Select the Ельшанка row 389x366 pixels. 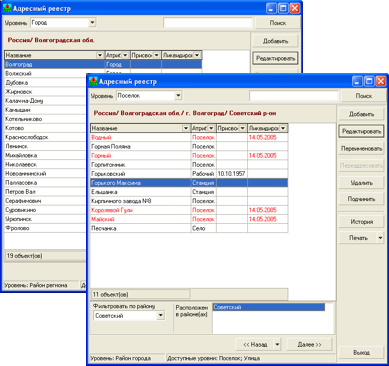point(189,192)
